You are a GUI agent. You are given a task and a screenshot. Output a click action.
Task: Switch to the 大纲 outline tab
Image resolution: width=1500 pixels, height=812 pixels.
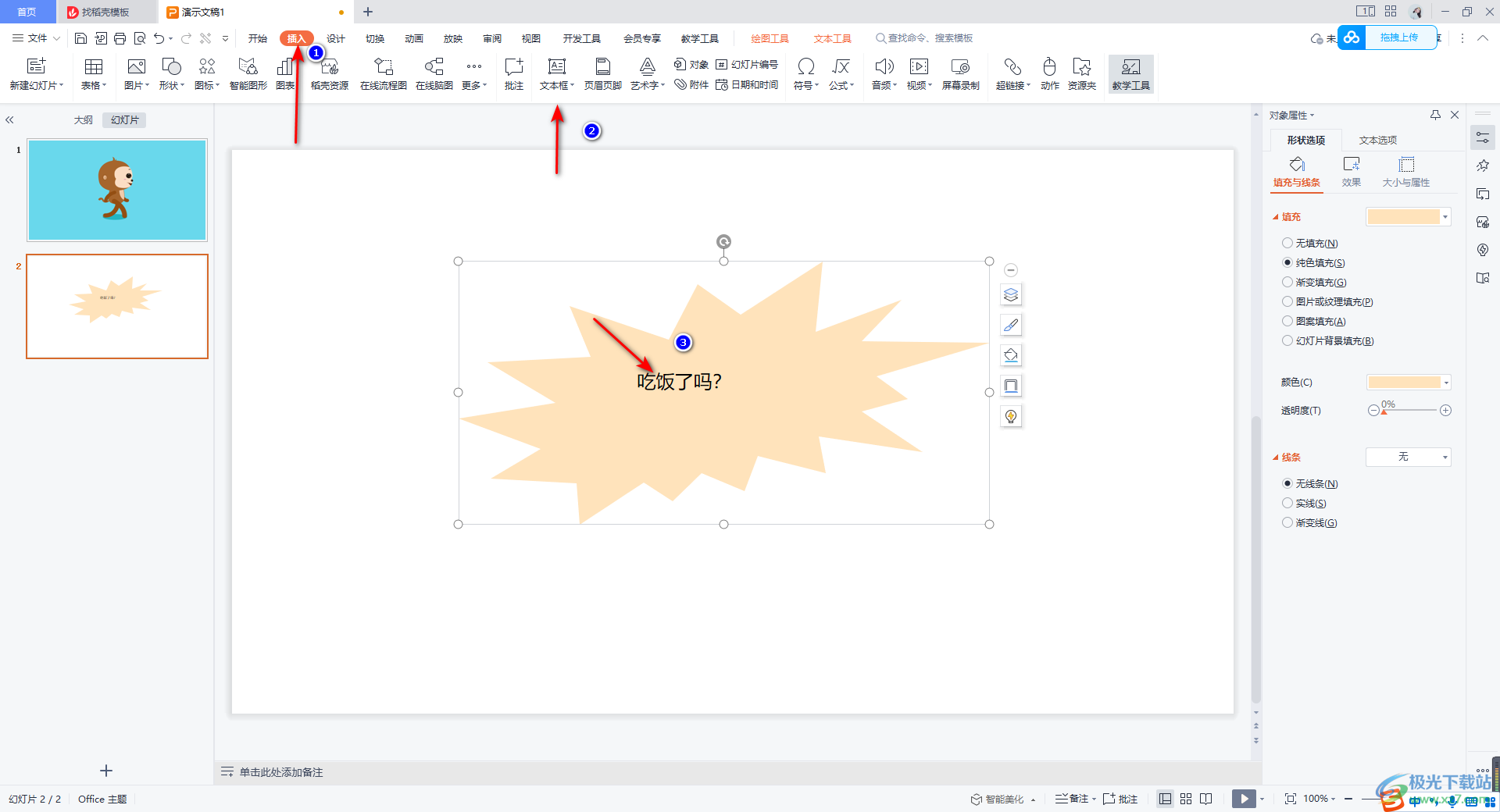(84, 120)
